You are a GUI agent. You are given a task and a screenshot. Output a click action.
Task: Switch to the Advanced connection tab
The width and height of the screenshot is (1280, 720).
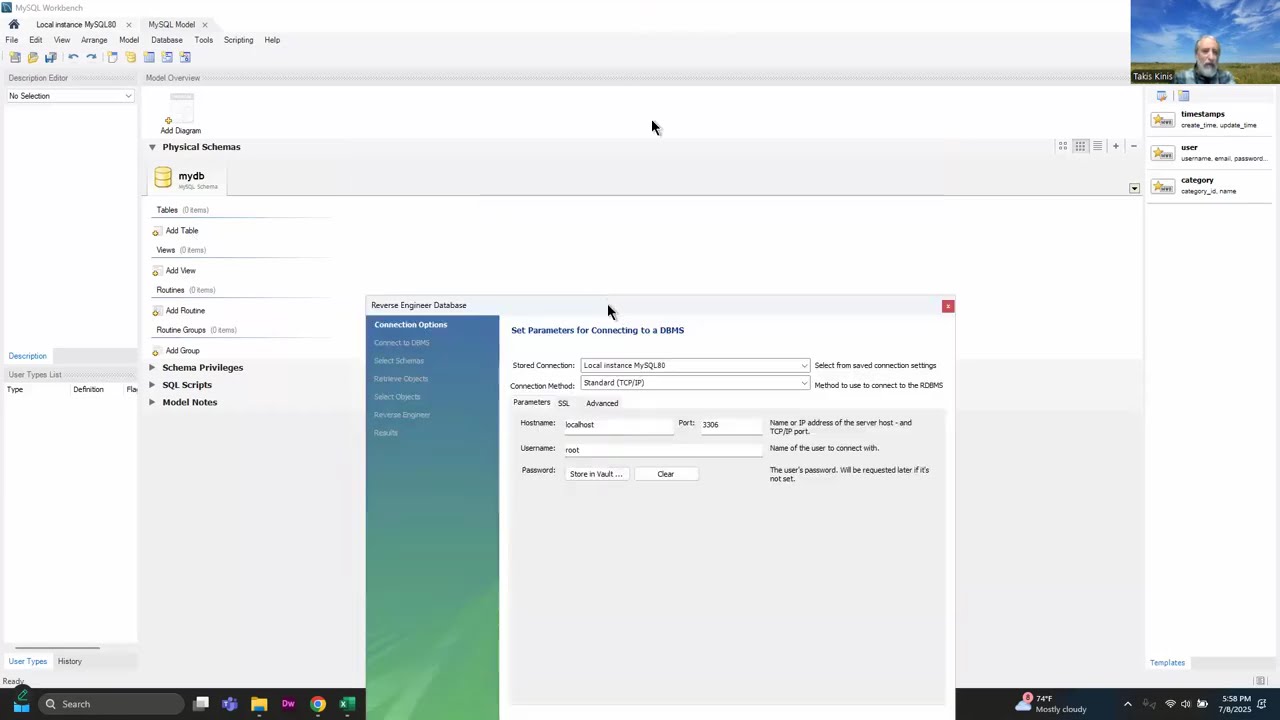pyautogui.click(x=602, y=403)
